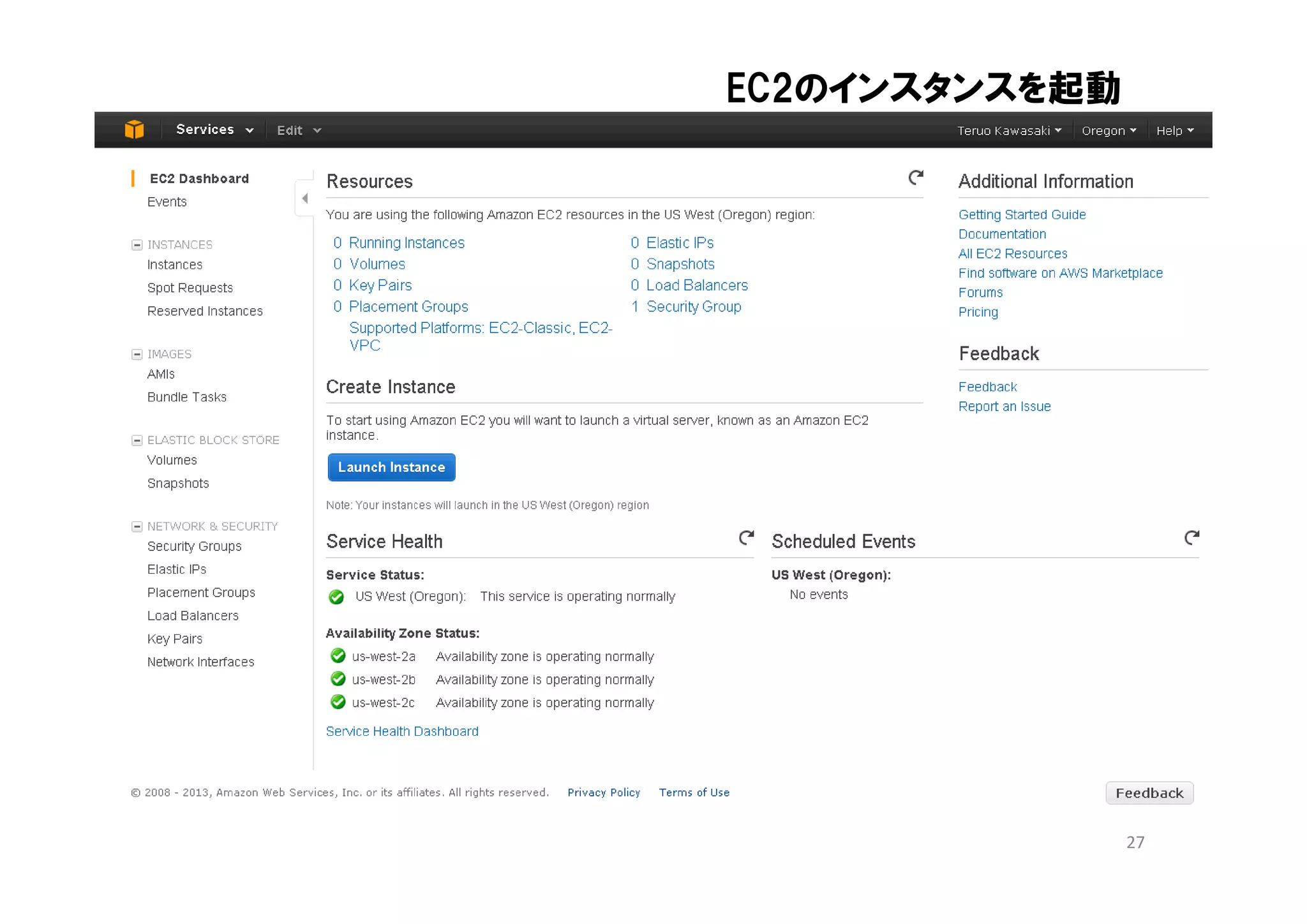Screen dimensions: 1307x924
Task: Open the 0 Placement Groups resource link
Action: 401,307
